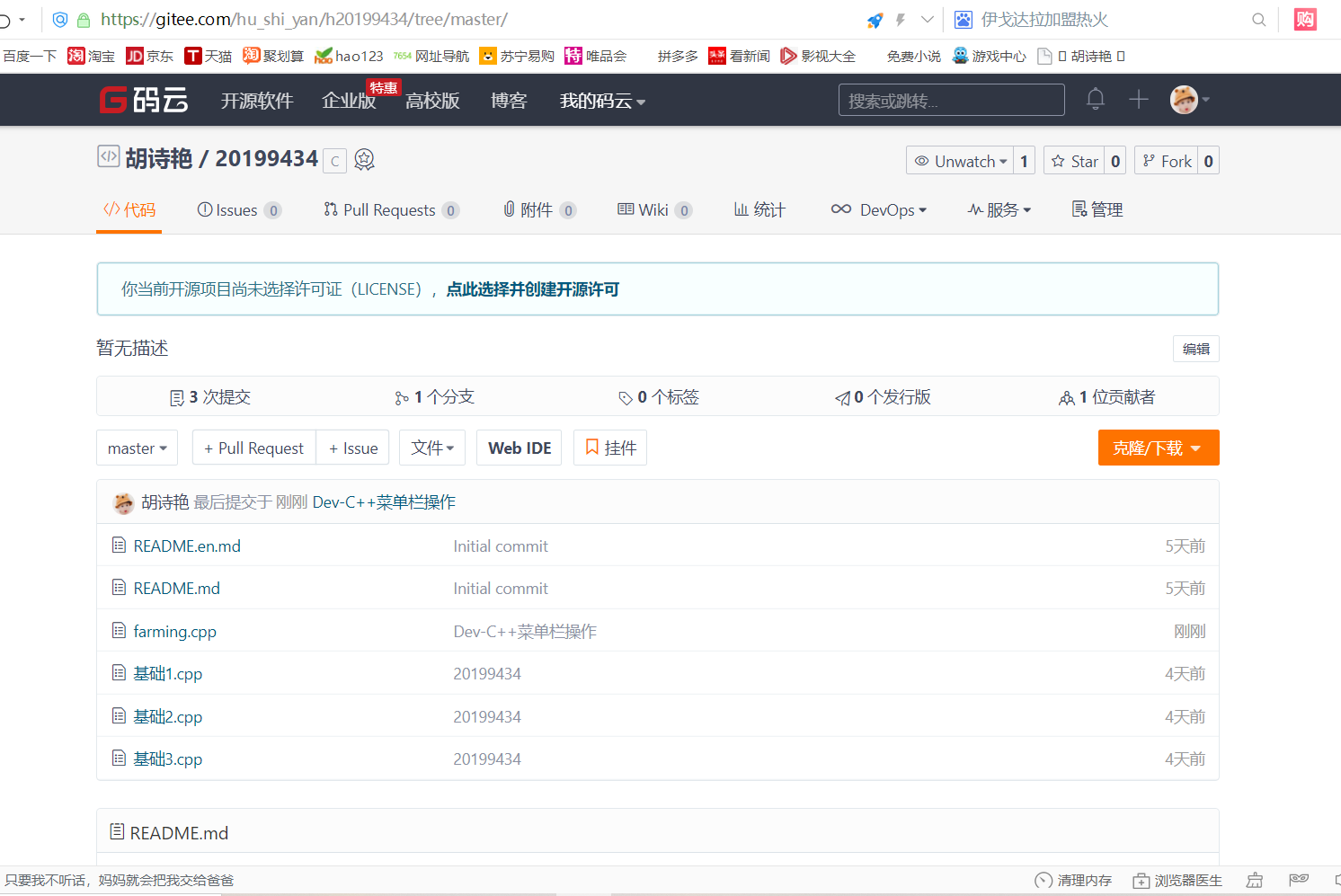Click the lightning bolt icon in address bar
Screen dimensions: 1341x896
click(900, 20)
